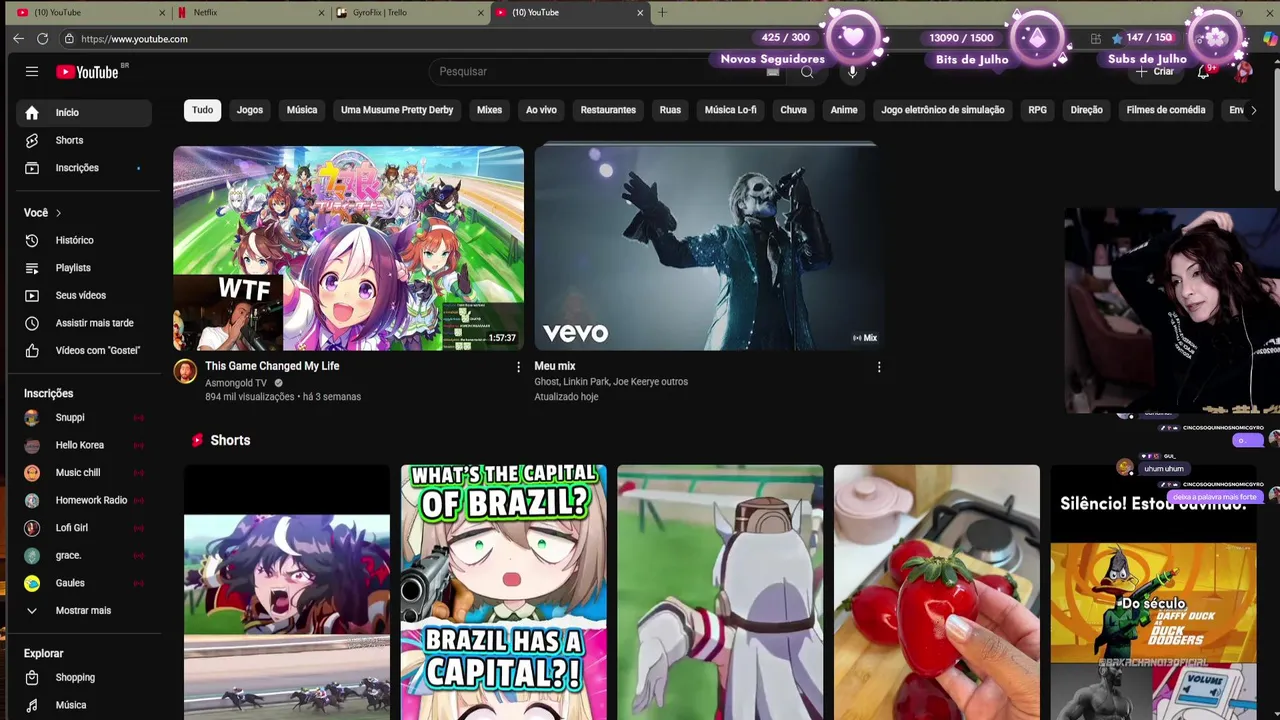1280x720 pixels.
Task: Open the hamburger guide menu
Action: [32, 71]
